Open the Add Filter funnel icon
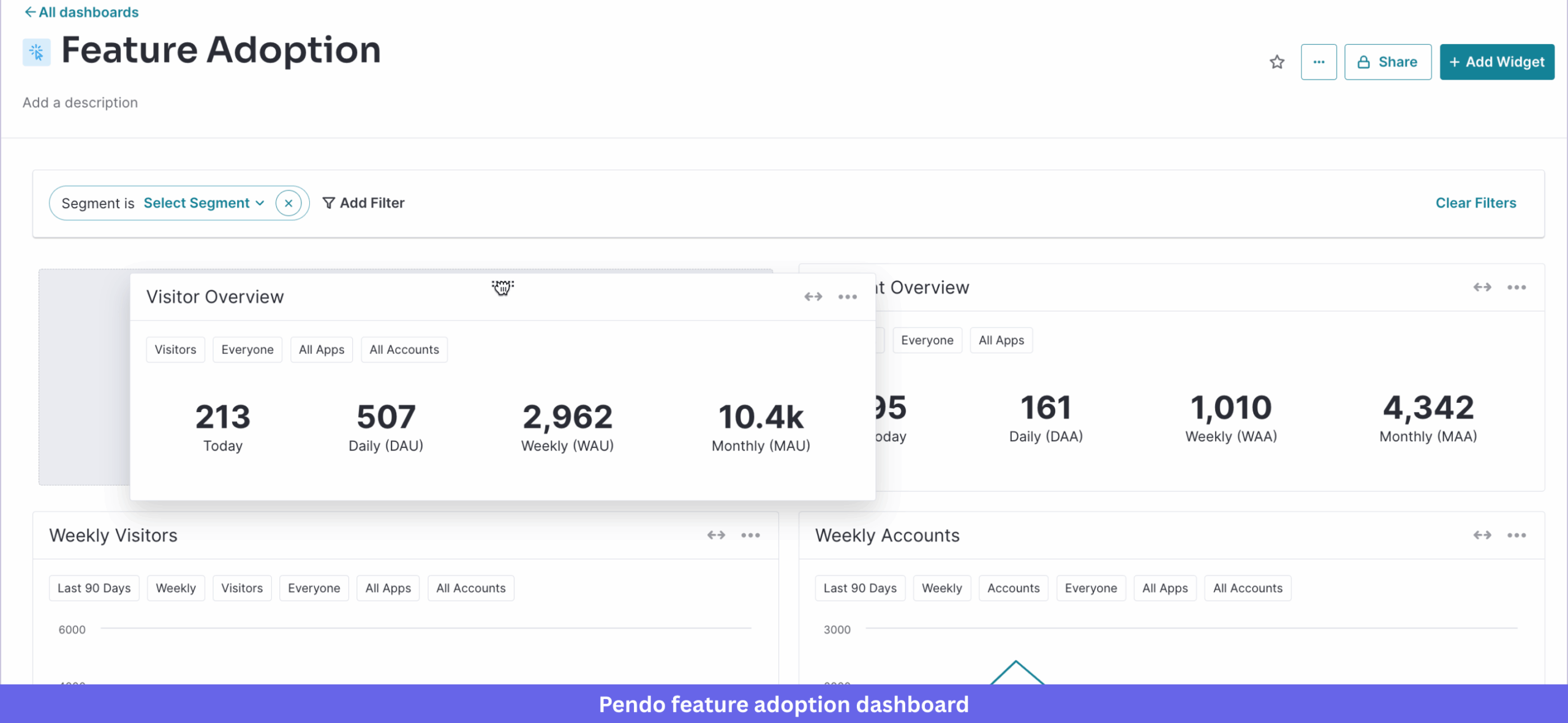The width and height of the screenshot is (1568, 723). [x=329, y=203]
